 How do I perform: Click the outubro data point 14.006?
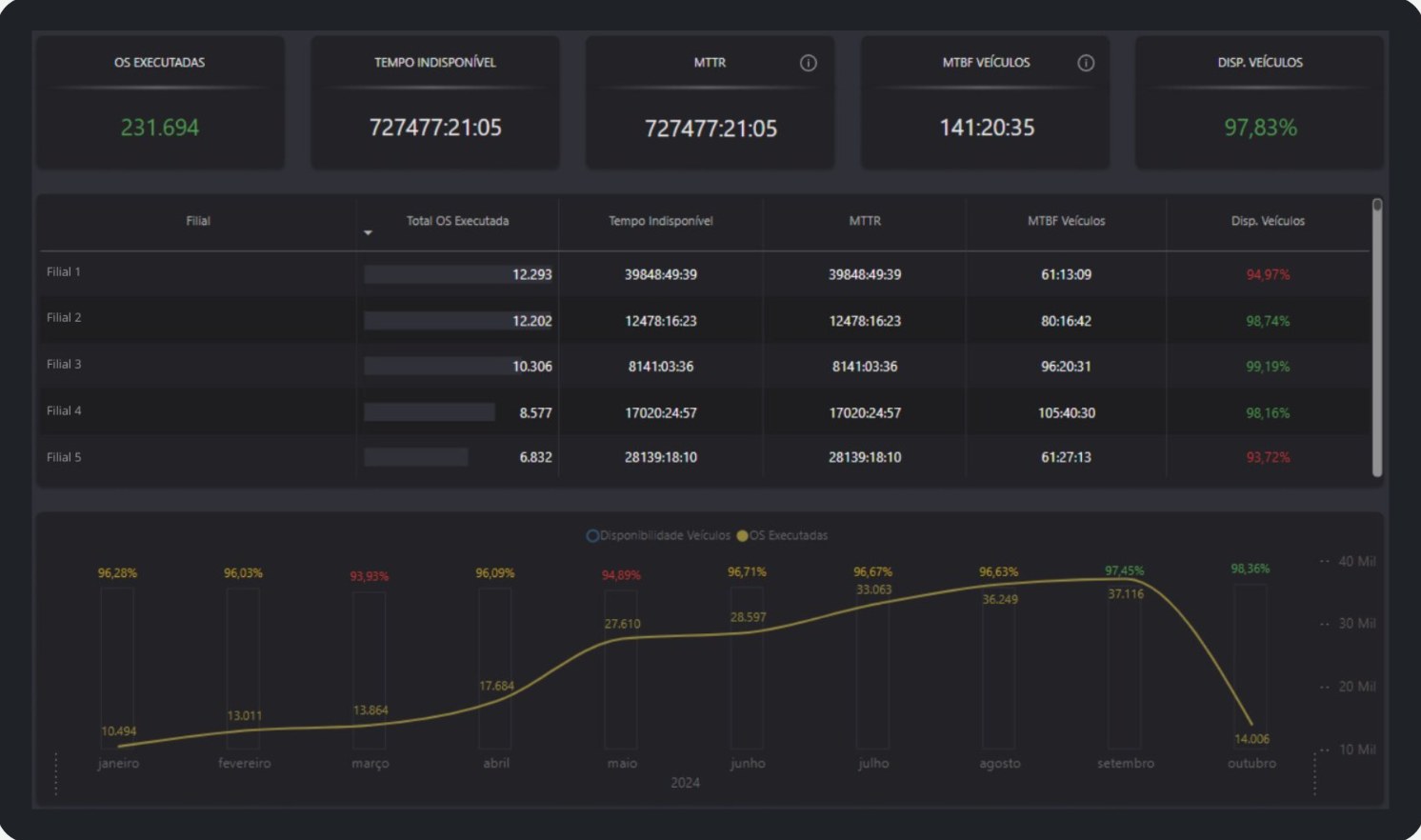(x=1251, y=739)
